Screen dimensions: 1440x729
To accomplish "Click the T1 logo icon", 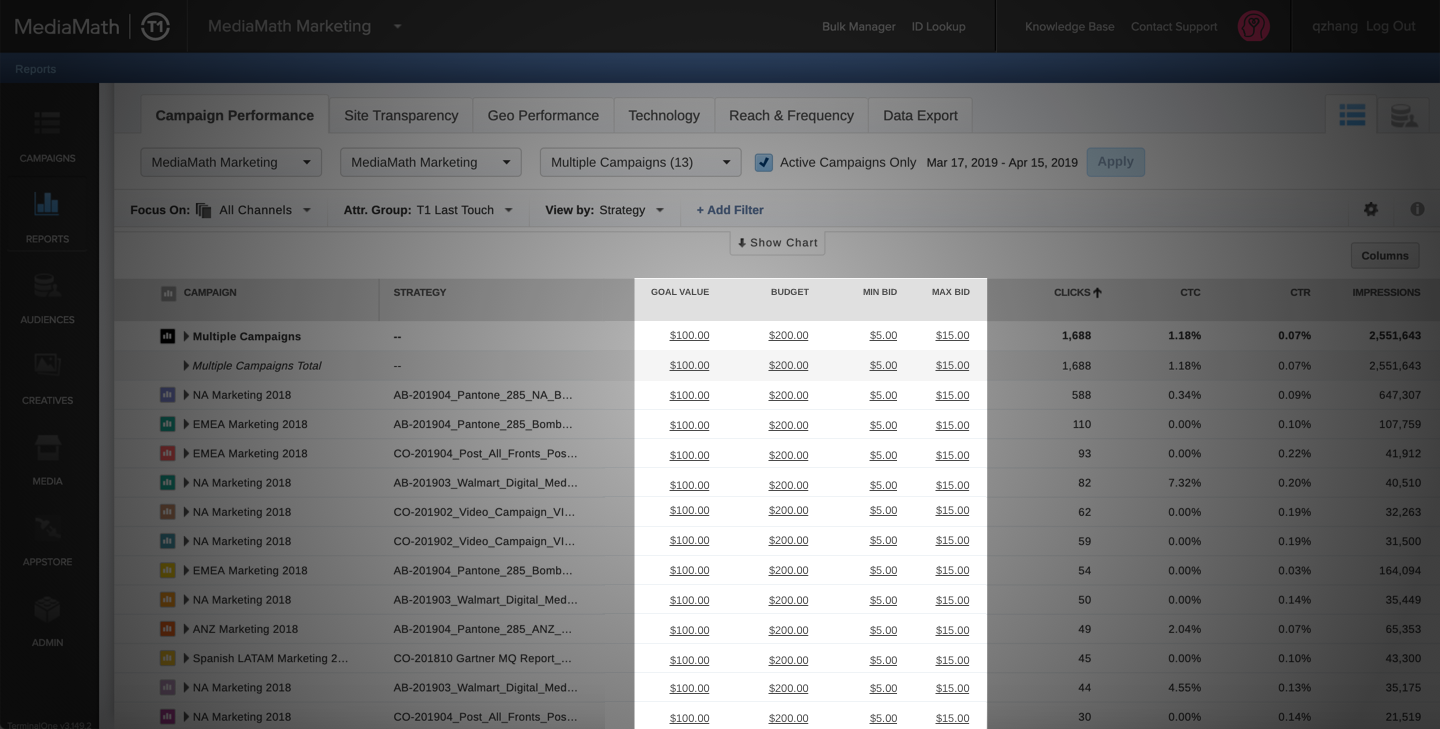I will click(156, 27).
